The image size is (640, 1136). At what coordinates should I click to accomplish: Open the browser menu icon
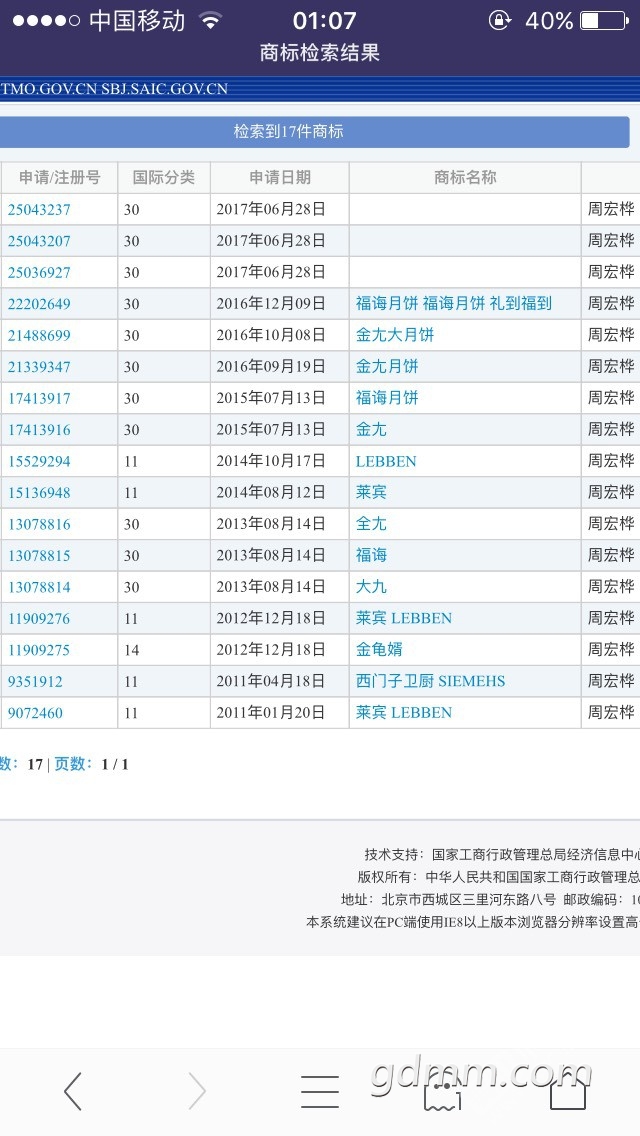click(320, 1091)
